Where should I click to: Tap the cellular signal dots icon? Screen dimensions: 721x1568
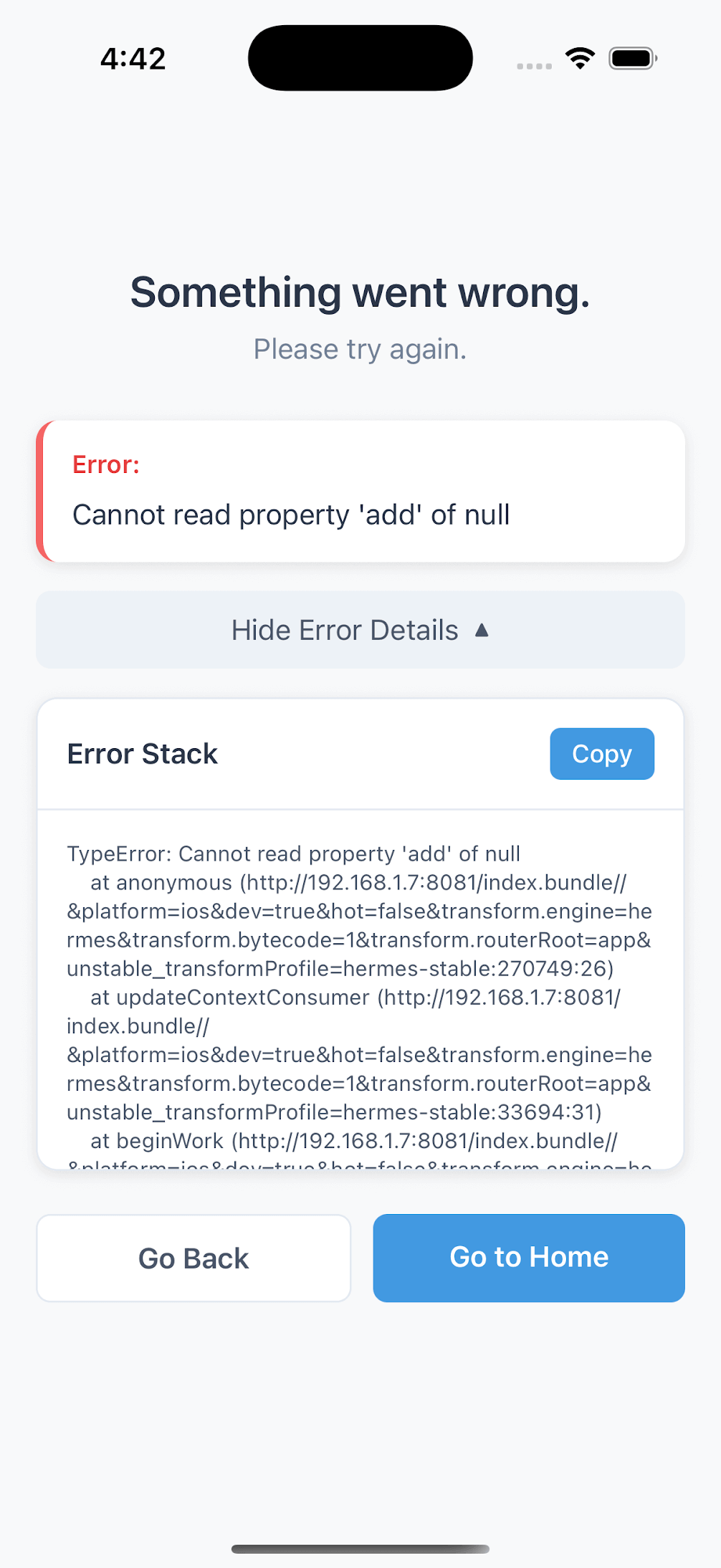pyautogui.click(x=533, y=66)
